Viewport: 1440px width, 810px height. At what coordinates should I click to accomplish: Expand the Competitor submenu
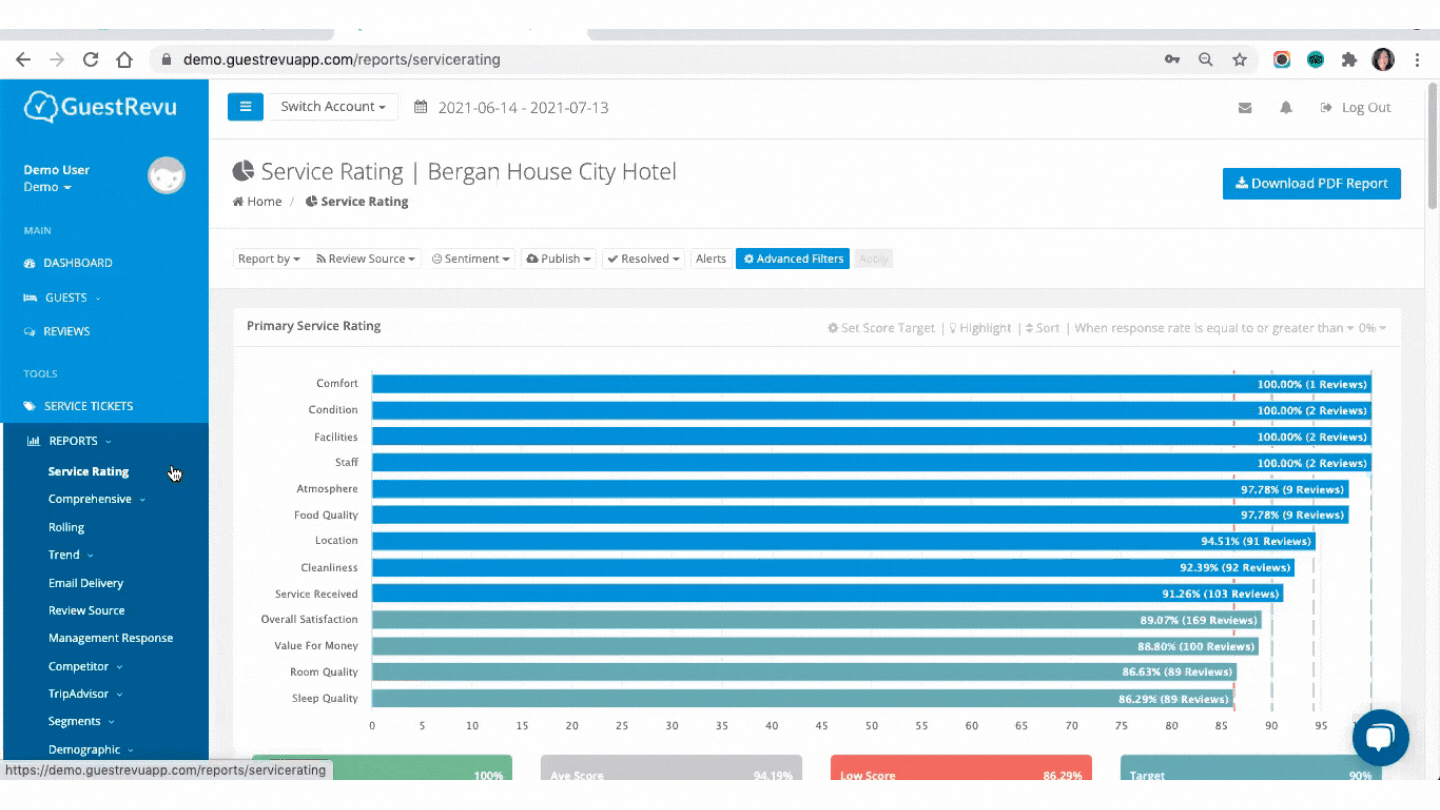86,666
